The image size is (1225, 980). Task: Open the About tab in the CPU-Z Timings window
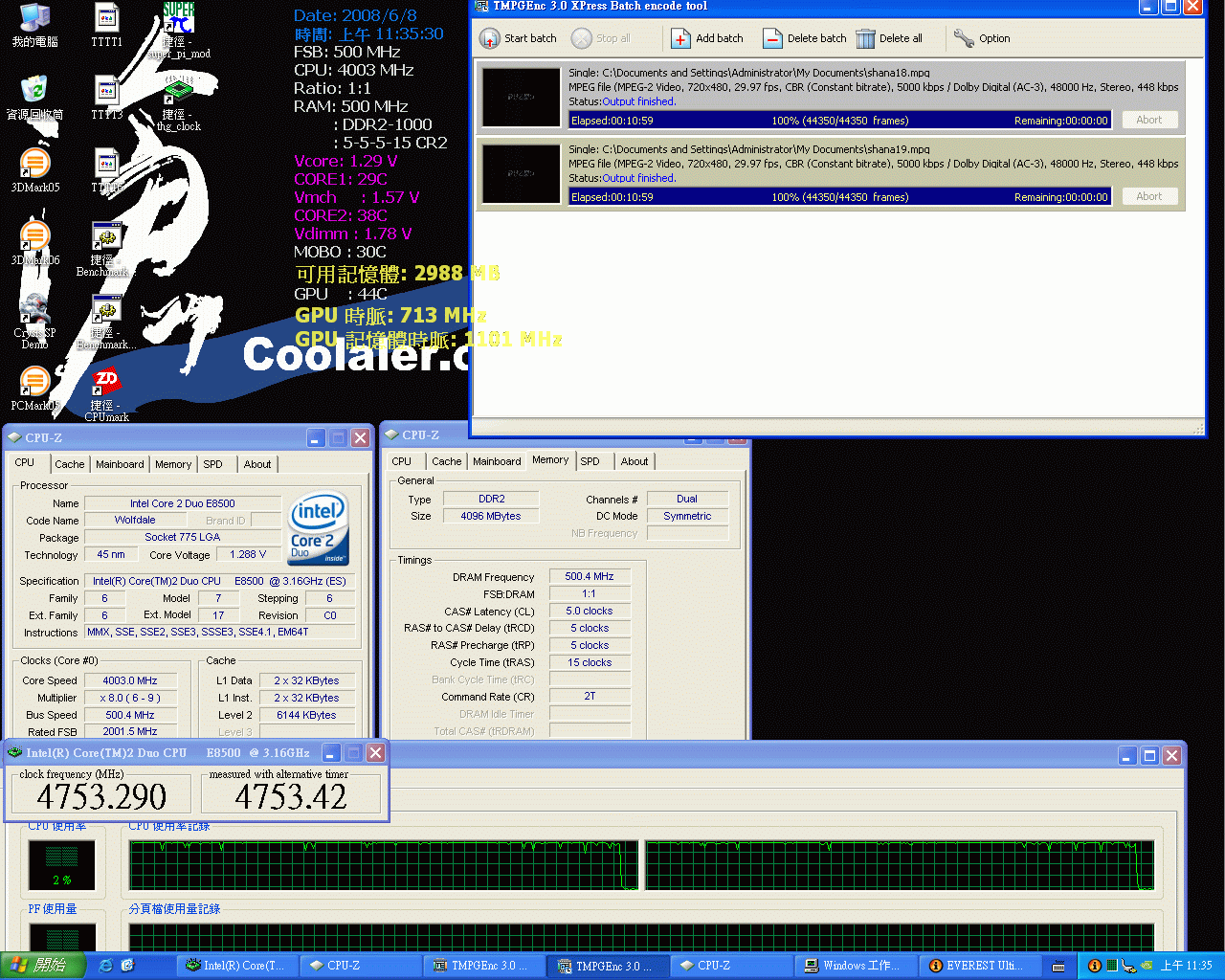634,461
